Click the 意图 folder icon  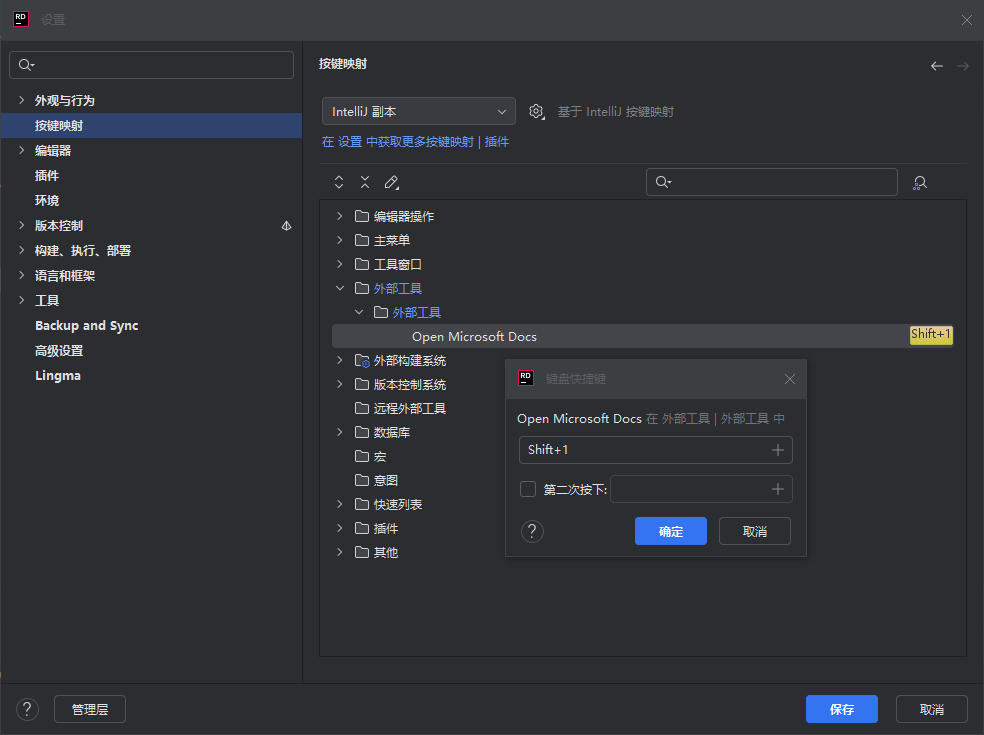click(x=361, y=480)
